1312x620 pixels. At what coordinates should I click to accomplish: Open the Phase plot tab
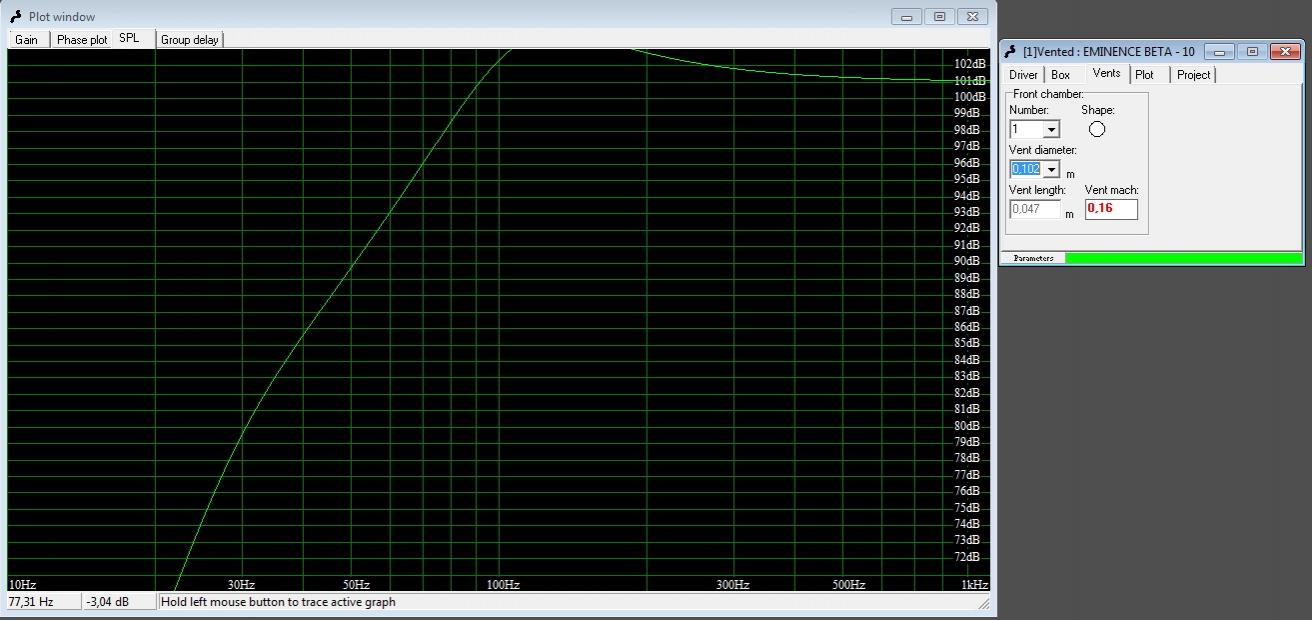pos(81,40)
